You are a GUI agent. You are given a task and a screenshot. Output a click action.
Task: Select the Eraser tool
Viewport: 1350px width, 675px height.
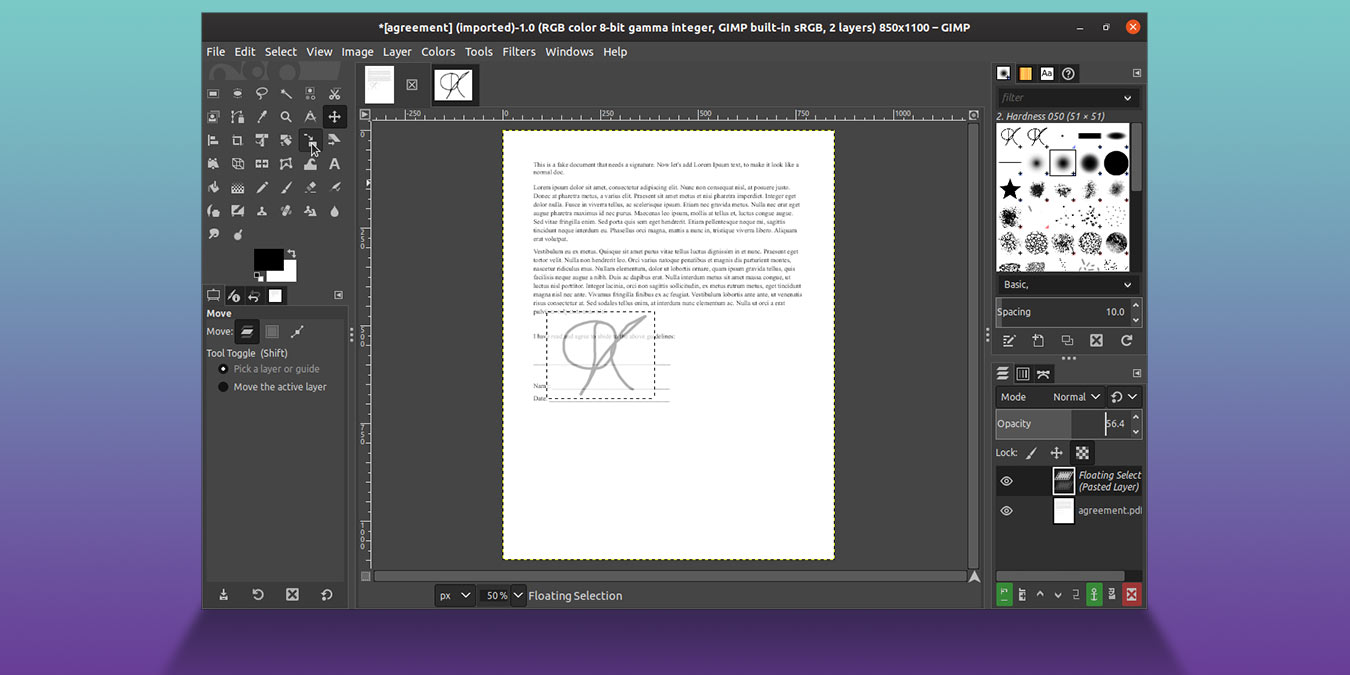[x=310, y=187]
